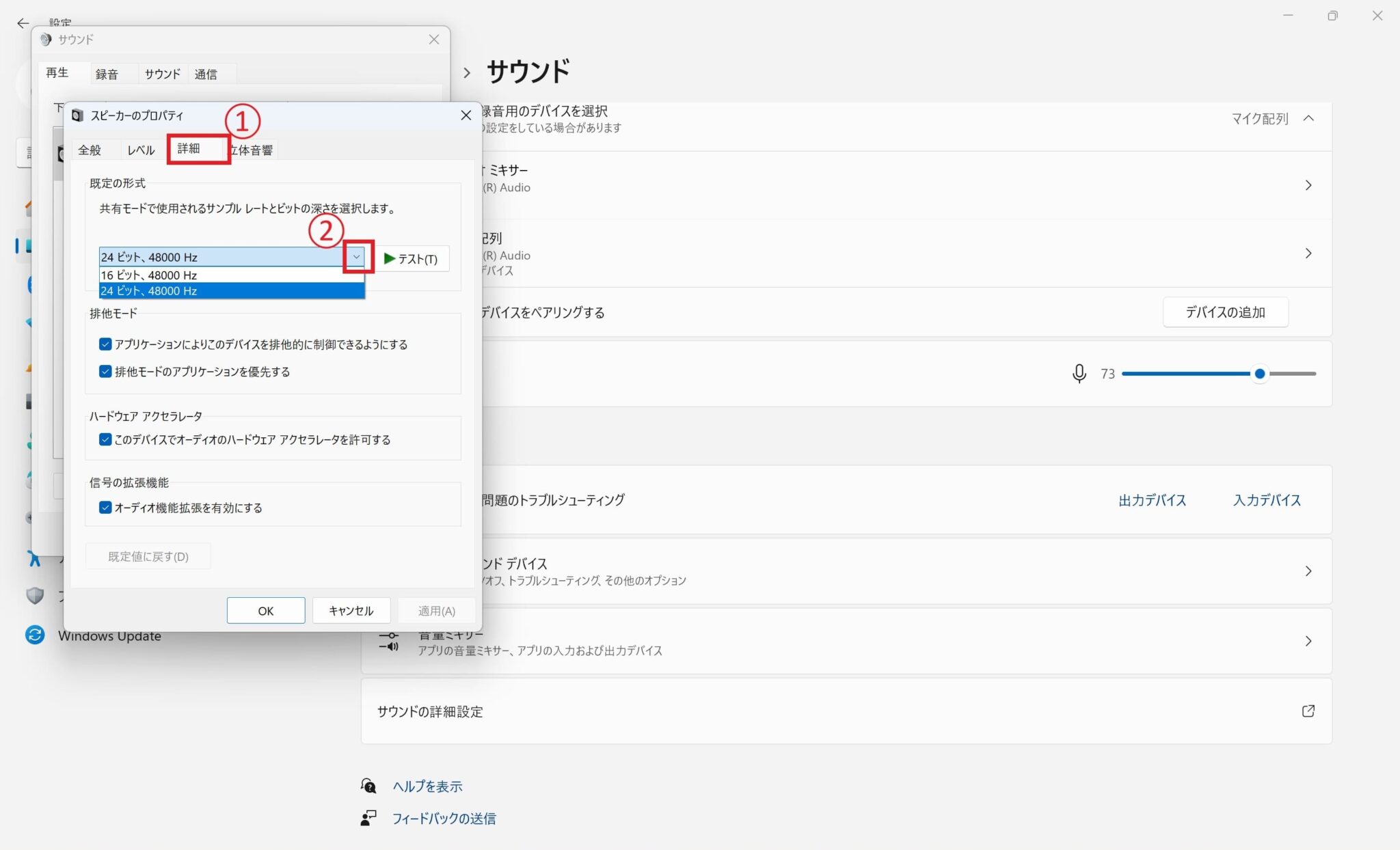The height and width of the screenshot is (850, 1400).
Task: Open the 録音 tab in sound dialog
Action: pyautogui.click(x=107, y=74)
